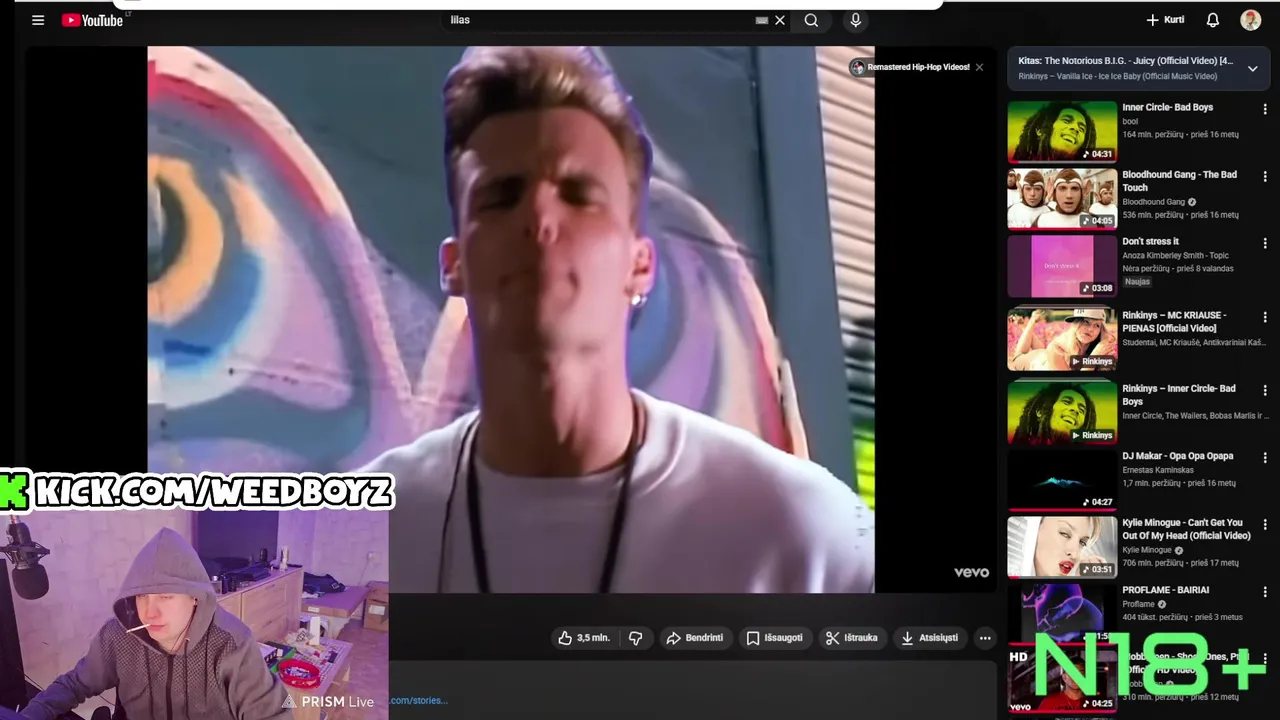
Task: Click Ernestas Kaminskas channel name
Action: pos(1158,470)
